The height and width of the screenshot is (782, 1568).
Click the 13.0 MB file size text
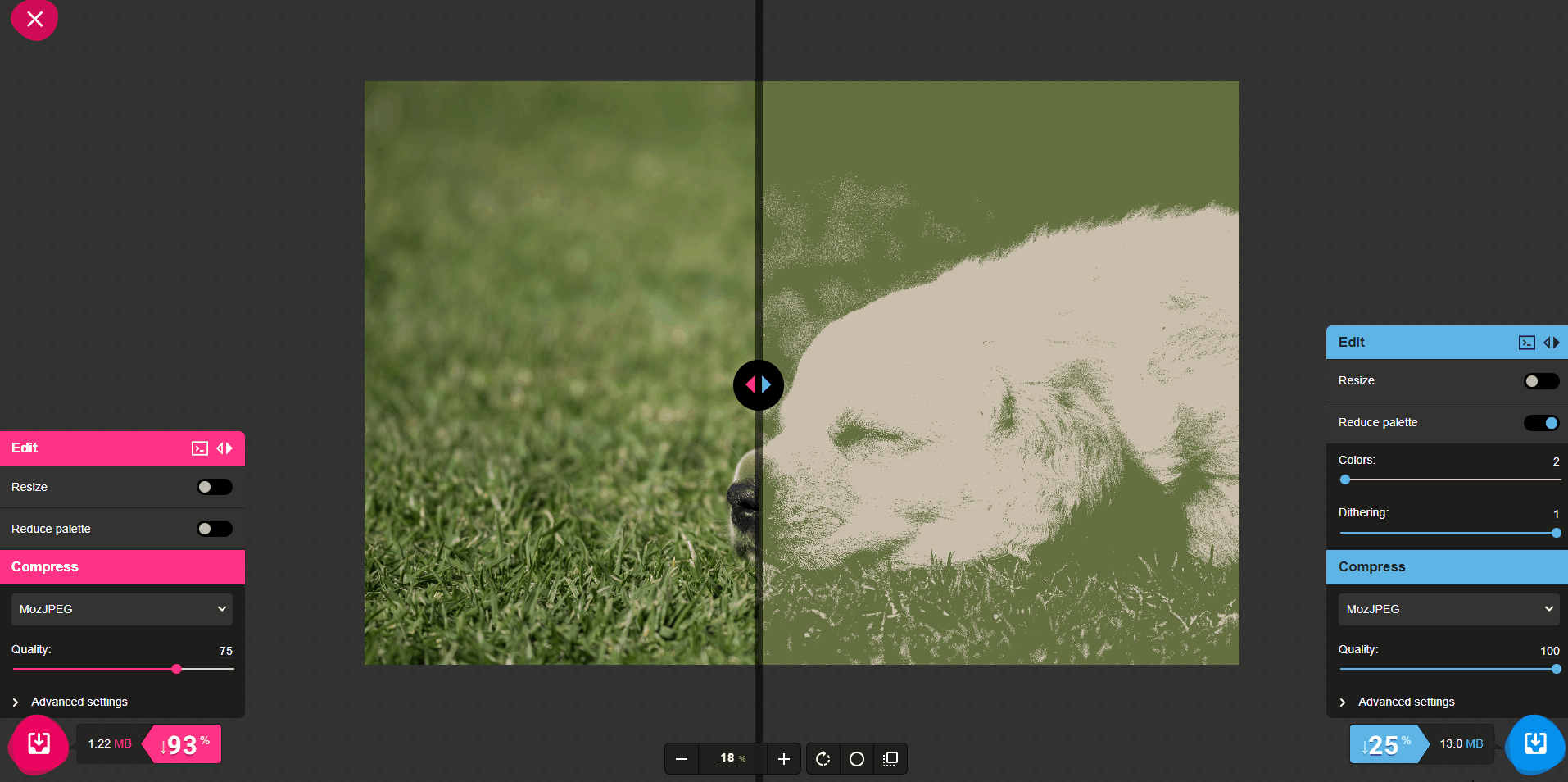pyautogui.click(x=1462, y=744)
